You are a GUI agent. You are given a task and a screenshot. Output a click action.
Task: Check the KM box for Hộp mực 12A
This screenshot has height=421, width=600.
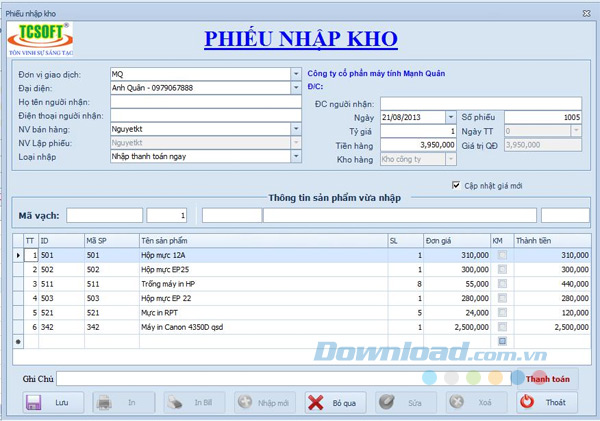pyautogui.click(x=502, y=256)
